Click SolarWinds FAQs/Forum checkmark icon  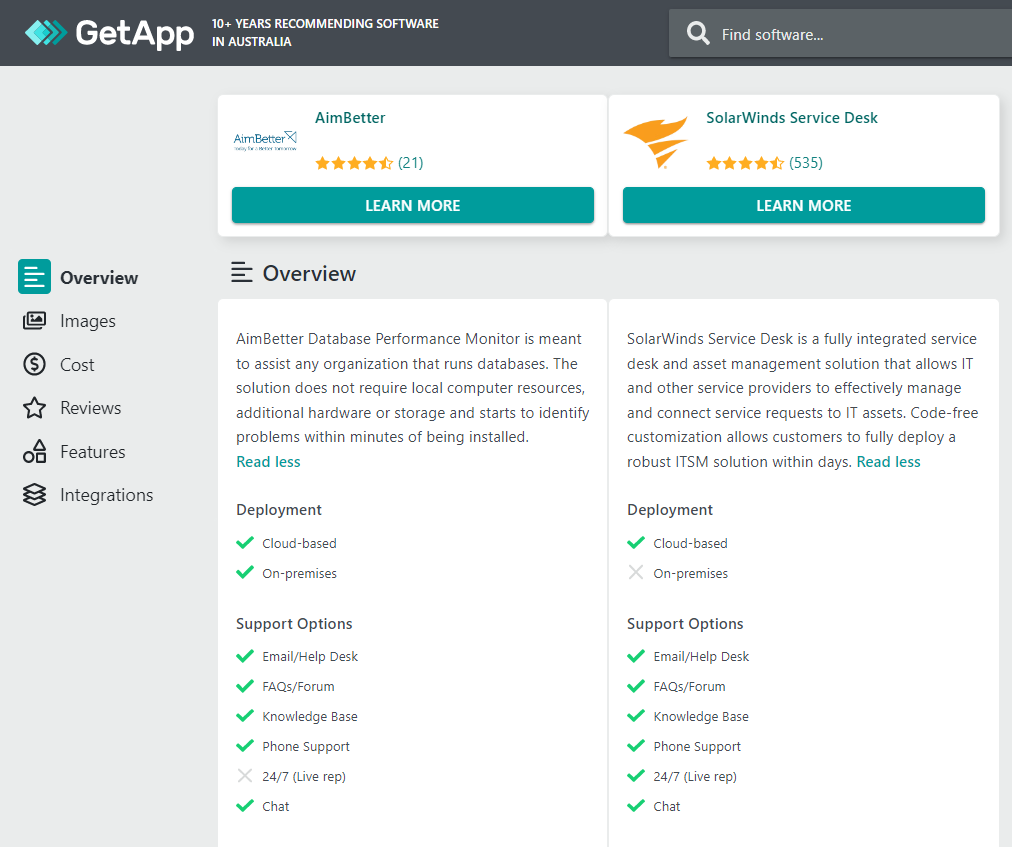[x=636, y=686]
